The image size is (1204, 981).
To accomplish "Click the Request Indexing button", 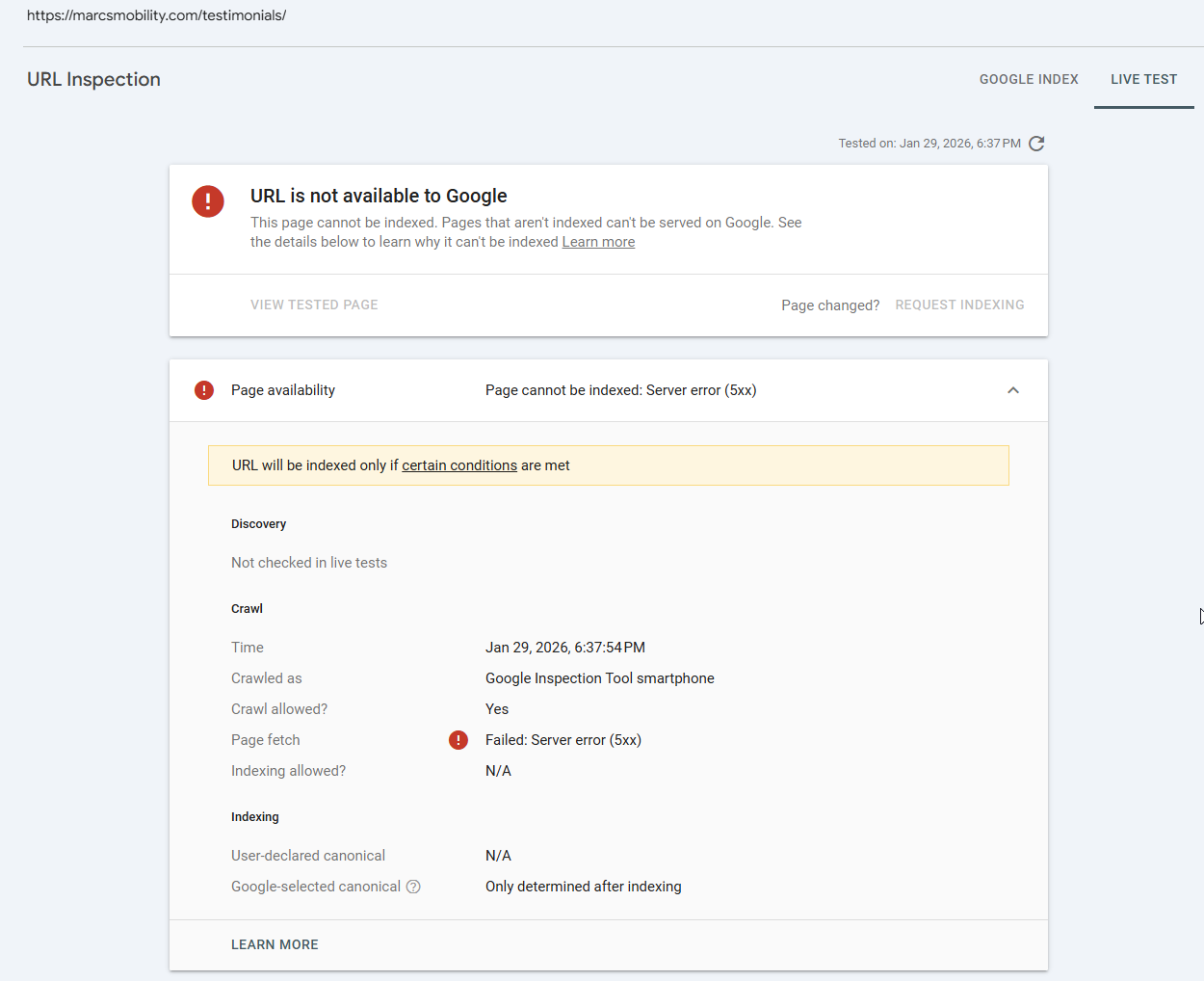I will (959, 305).
